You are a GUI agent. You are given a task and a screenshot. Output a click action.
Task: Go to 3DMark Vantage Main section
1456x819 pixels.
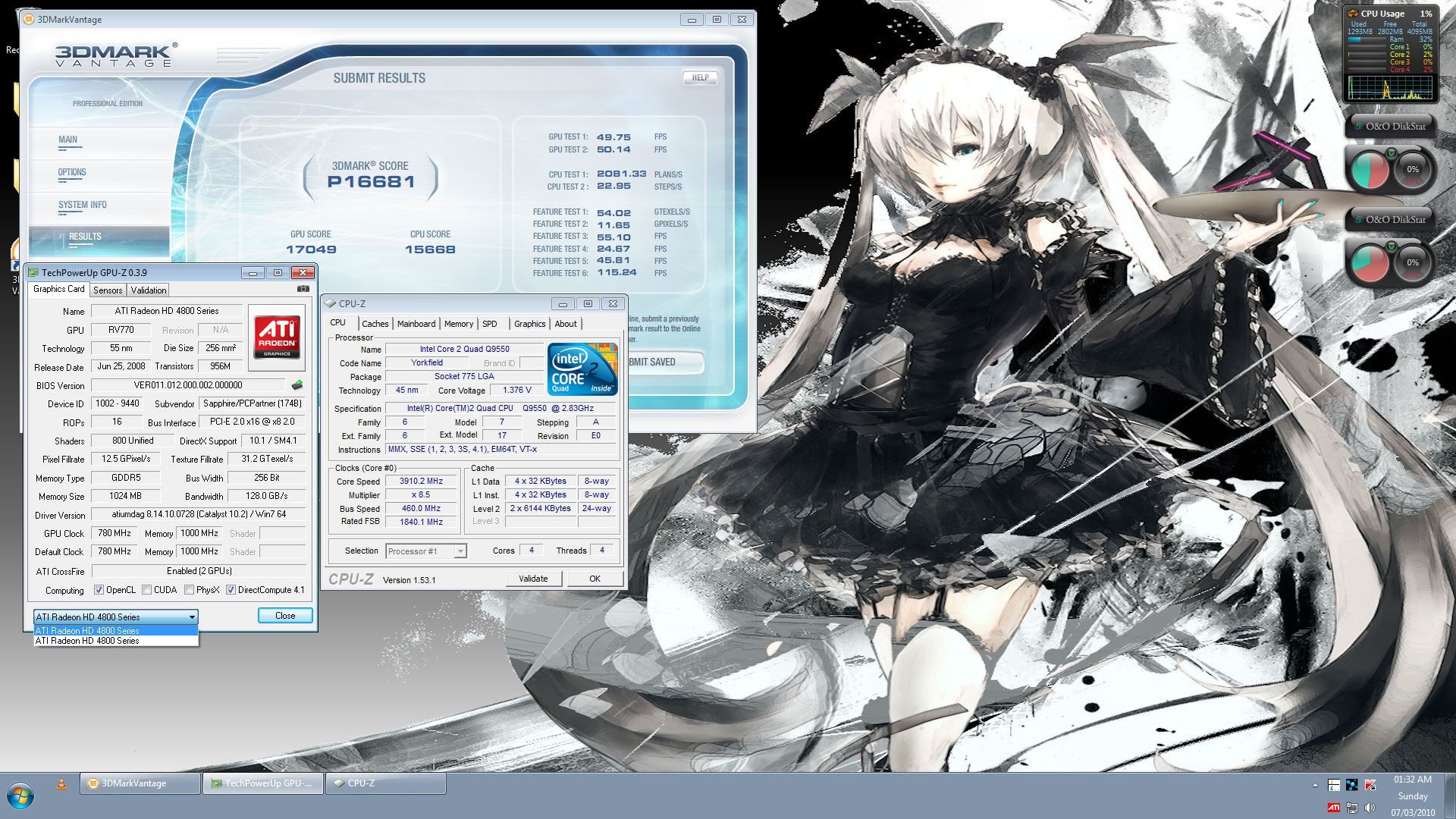pos(68,140)
